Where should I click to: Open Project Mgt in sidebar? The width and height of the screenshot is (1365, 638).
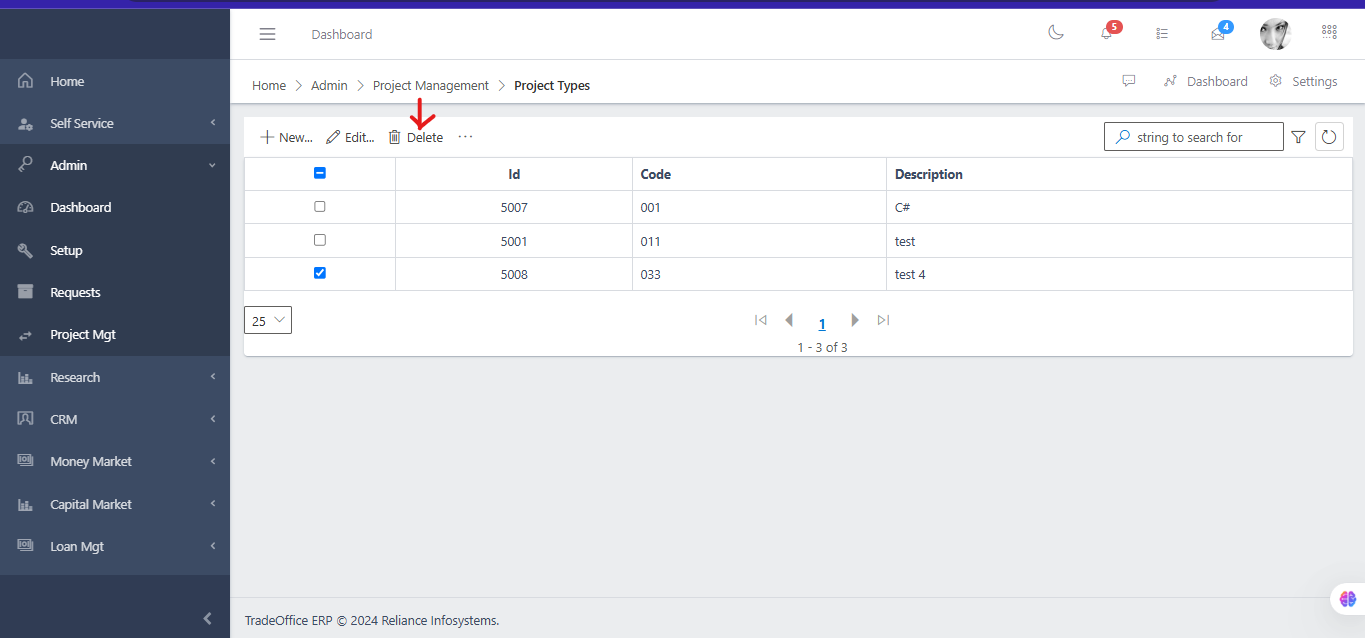[x=83, y=334]
